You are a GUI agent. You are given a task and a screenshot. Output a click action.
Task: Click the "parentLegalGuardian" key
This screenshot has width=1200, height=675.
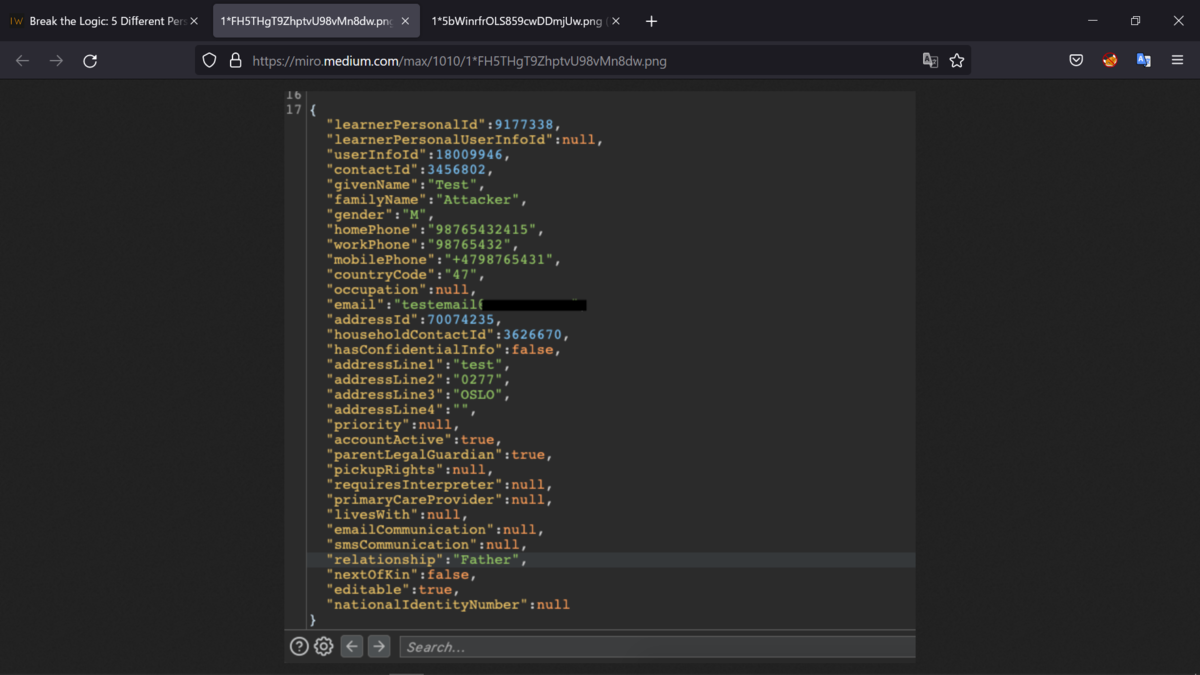pyautogui.click(x=417, y=454)
